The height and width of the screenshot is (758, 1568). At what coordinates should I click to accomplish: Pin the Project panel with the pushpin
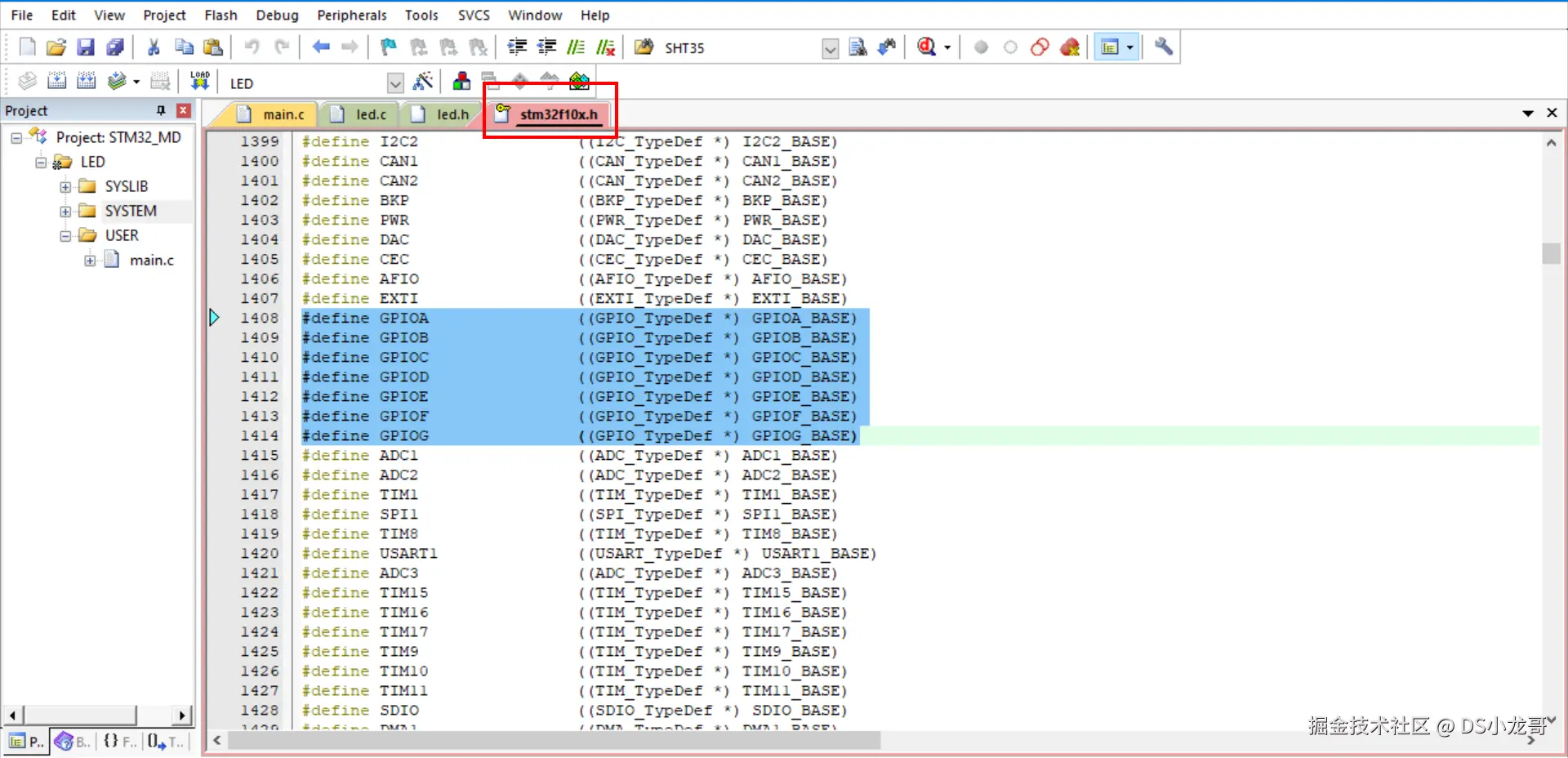(161, 110)
